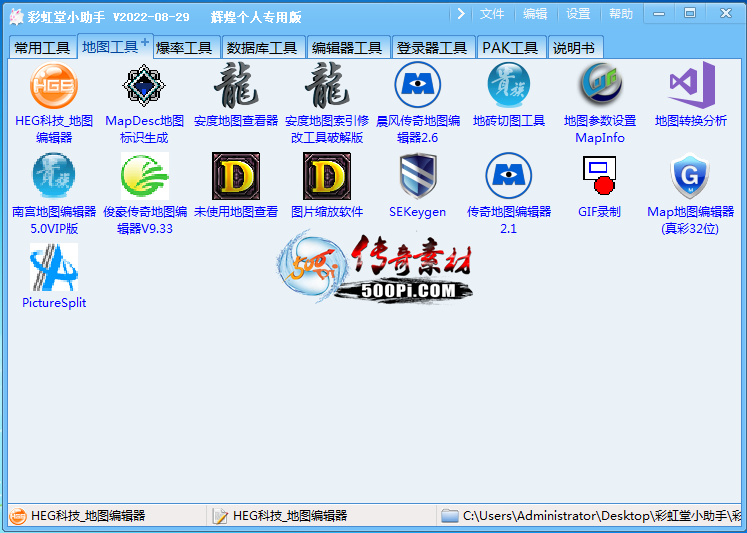Launch 图片缩放软件 D icon

click(x=327, y=176)
